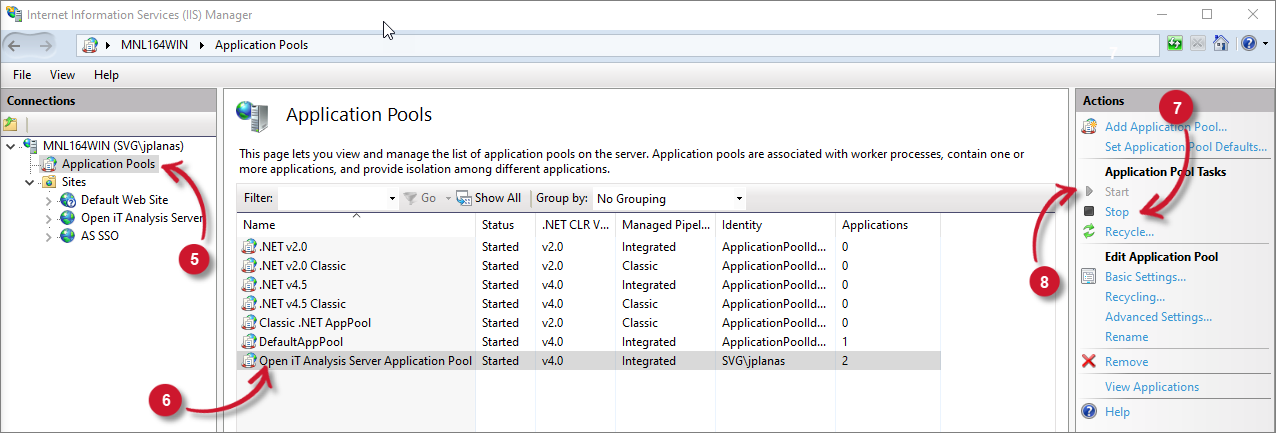Viewport: 1276px width, 433px height.
Task: Collapse the MNL164WIN server node
Action: tap(10, 146)
